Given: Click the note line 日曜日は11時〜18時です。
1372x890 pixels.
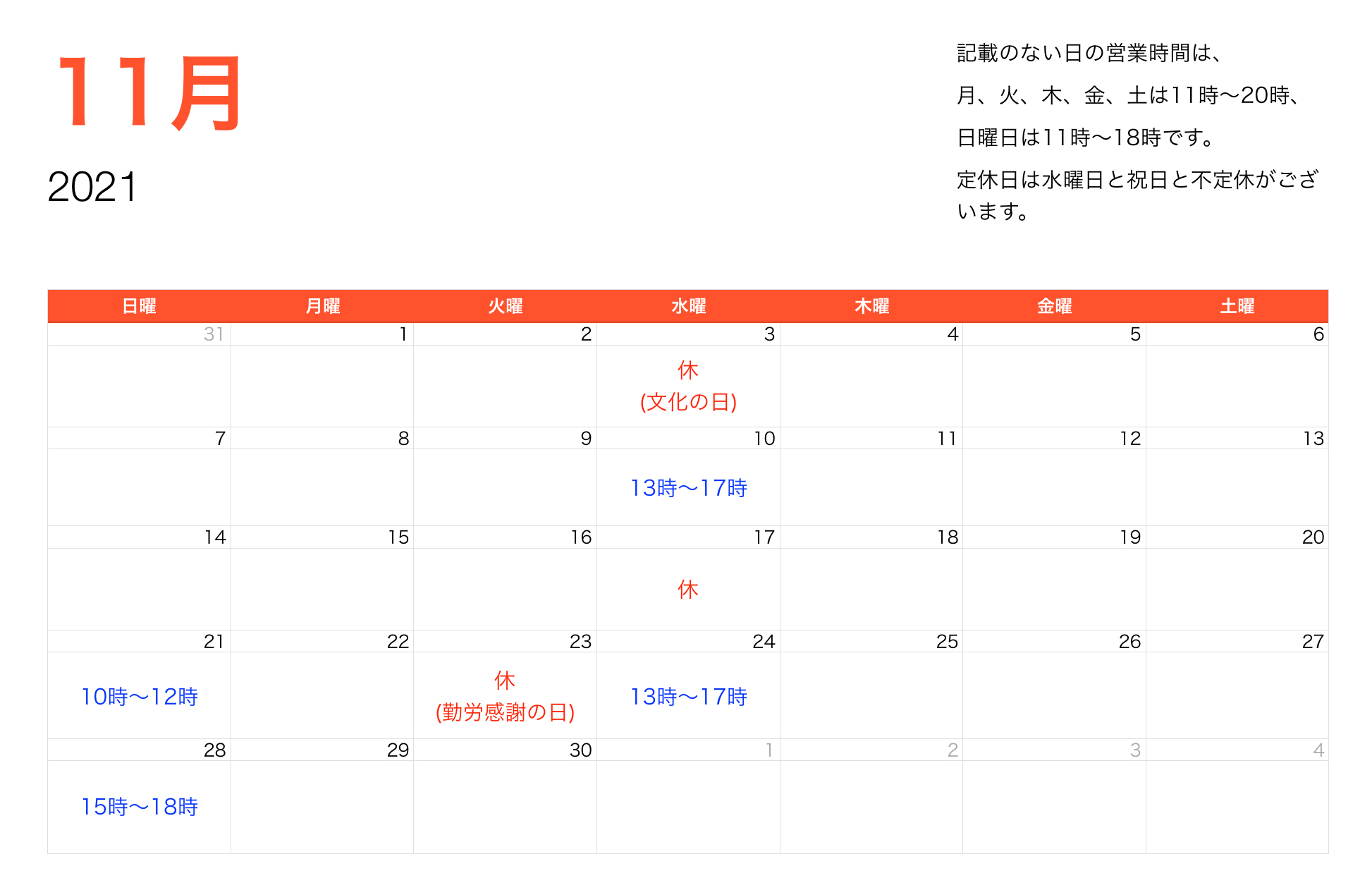Looking at the screenshot, I should pyautogui.click(x=1086, y=138).
